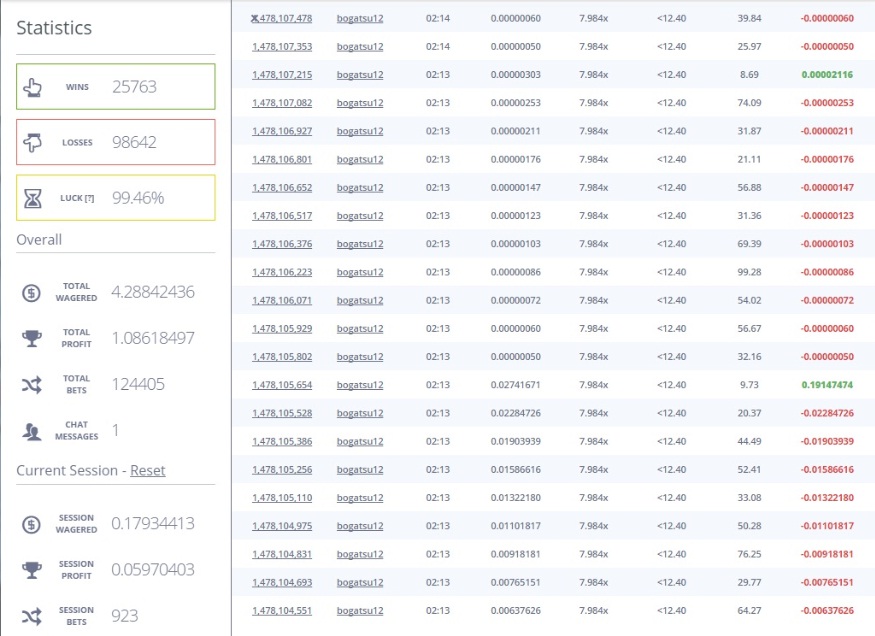The height and width of the screenshot is (636, 875).
Task: Open bet ID 1,478,105,929
Action: tap(282, 329)
